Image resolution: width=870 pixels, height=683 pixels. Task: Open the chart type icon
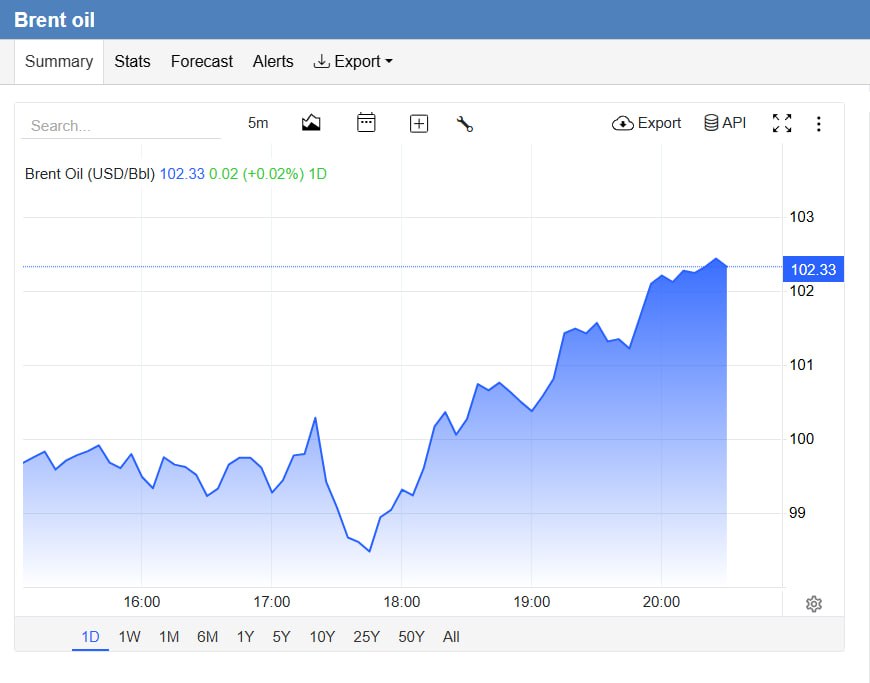tap(311, 123)
